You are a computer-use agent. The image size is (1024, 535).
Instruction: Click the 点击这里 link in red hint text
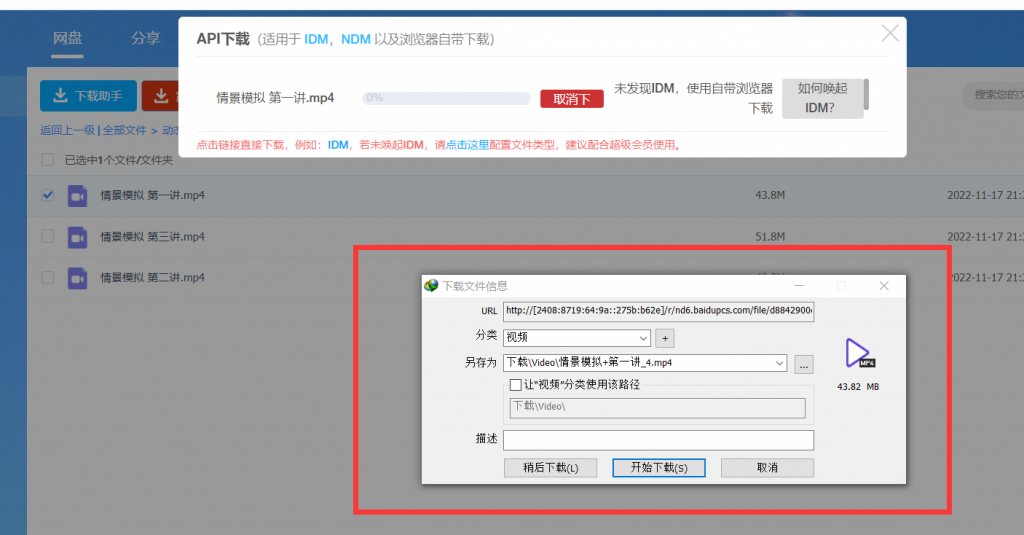[467, 145]
